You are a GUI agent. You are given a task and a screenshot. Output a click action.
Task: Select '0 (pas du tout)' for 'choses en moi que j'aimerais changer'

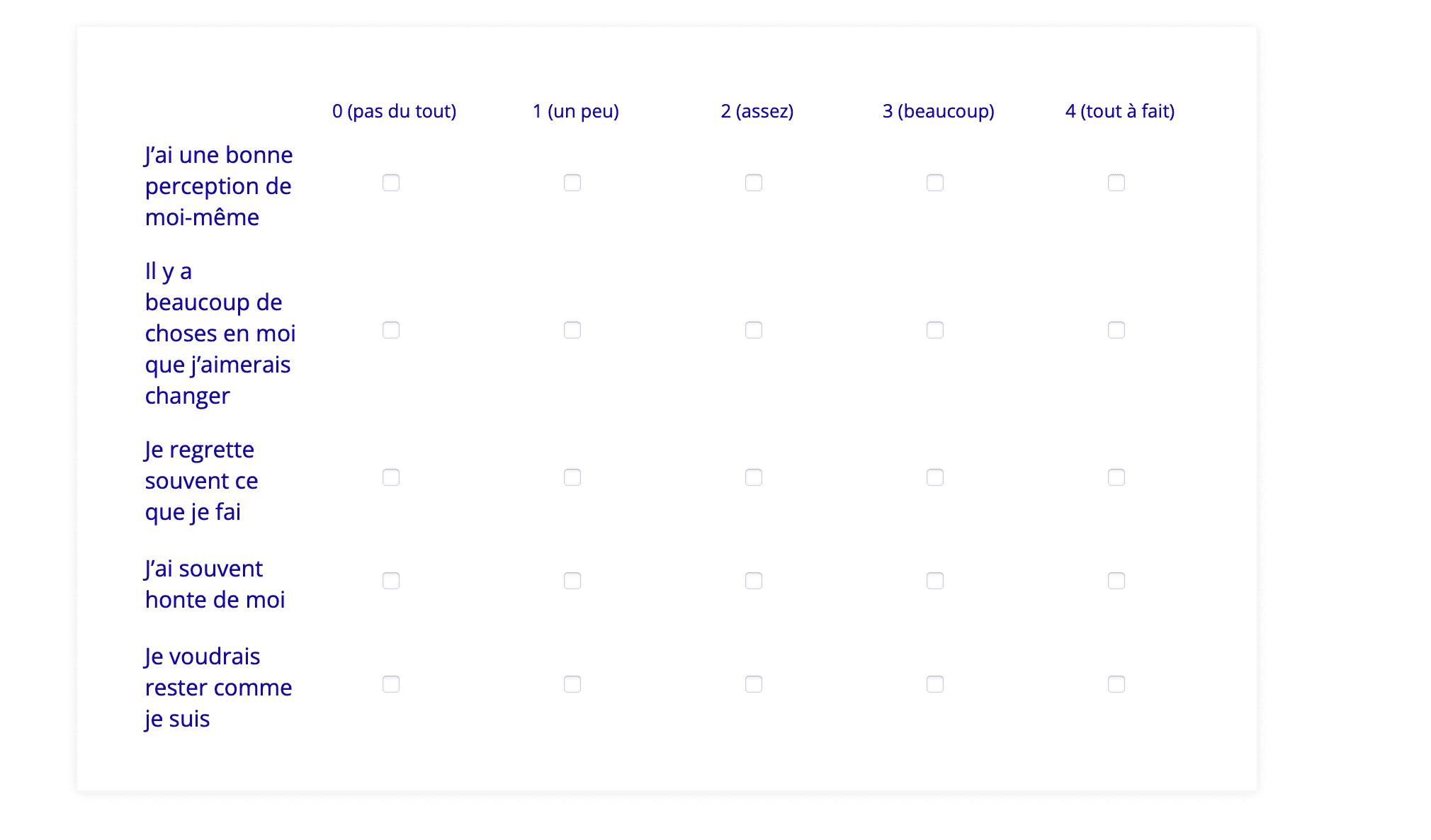[x=391, y=330]
